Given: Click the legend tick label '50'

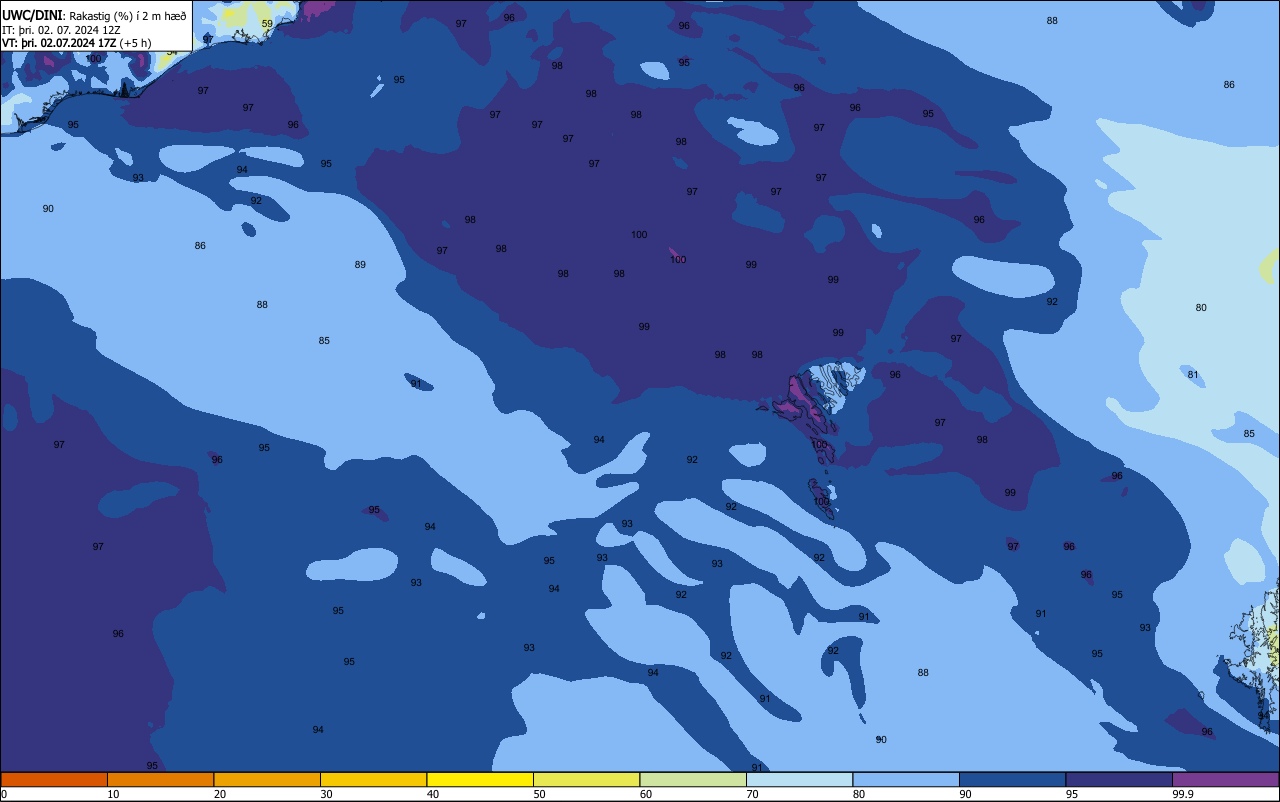Looking at the screenshot, I should pyautogui.click(x=539, y=794).
